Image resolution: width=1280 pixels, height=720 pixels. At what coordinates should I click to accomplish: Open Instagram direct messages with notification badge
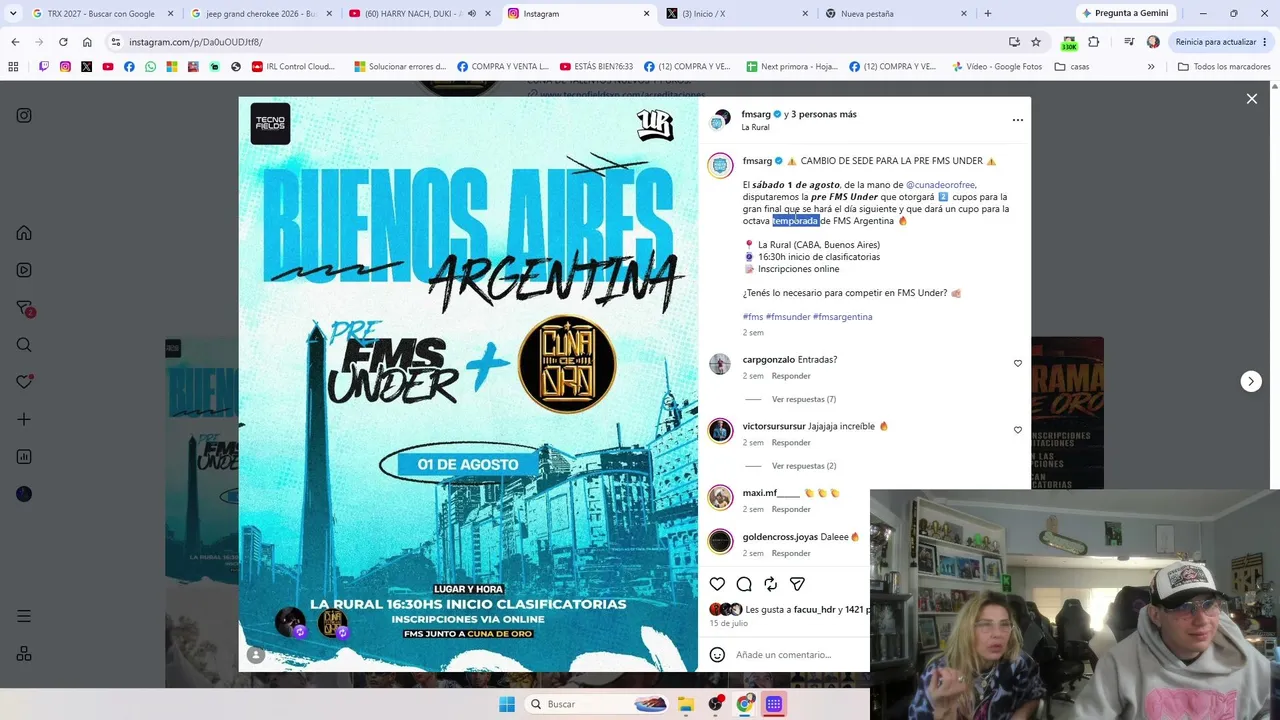24,308
